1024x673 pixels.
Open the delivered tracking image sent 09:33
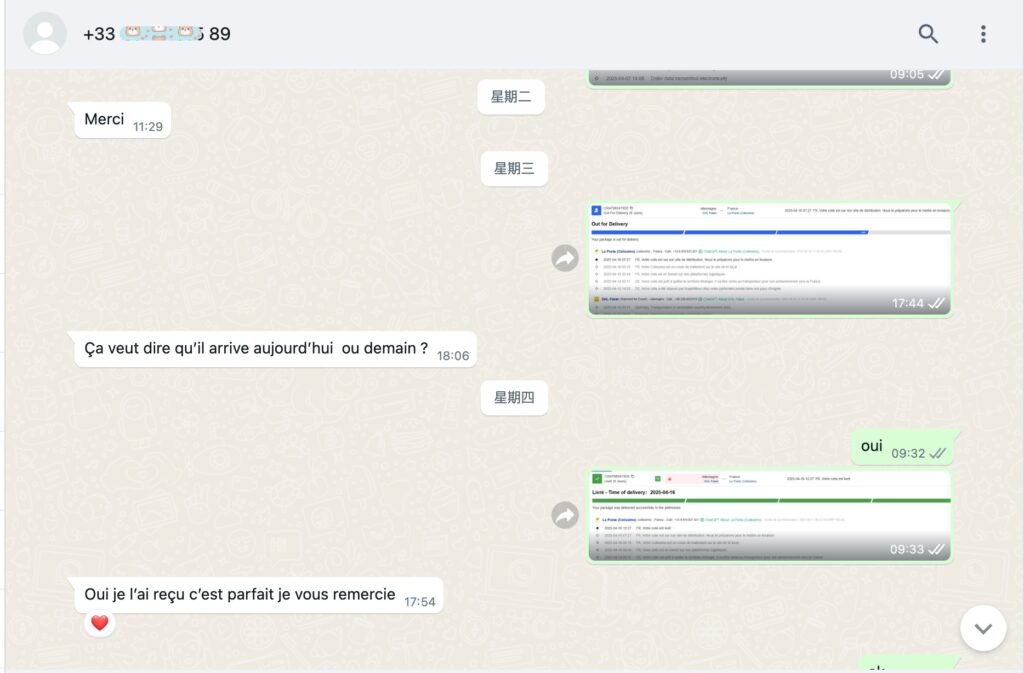click(x=769, y=515)
